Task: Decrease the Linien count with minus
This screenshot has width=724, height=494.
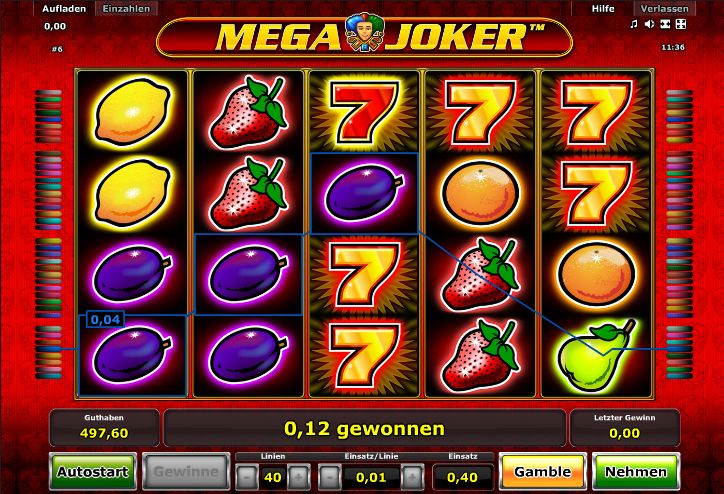Action: click(x=247, y=476)
